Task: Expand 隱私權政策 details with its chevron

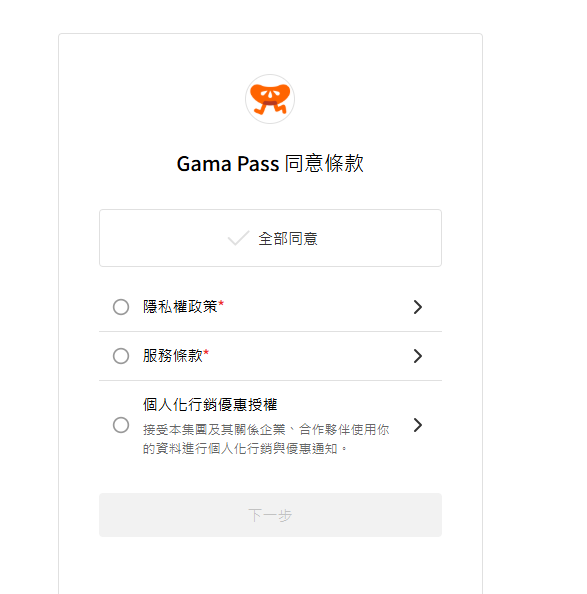Action: pos(418,307)
